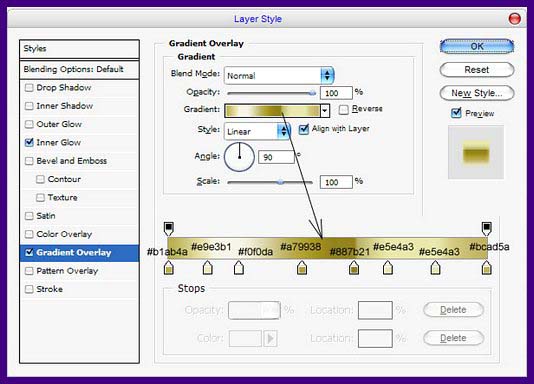Uncheck the Preview checkbox
Viewport: 534px width, 384px height.
pos(456,113)
